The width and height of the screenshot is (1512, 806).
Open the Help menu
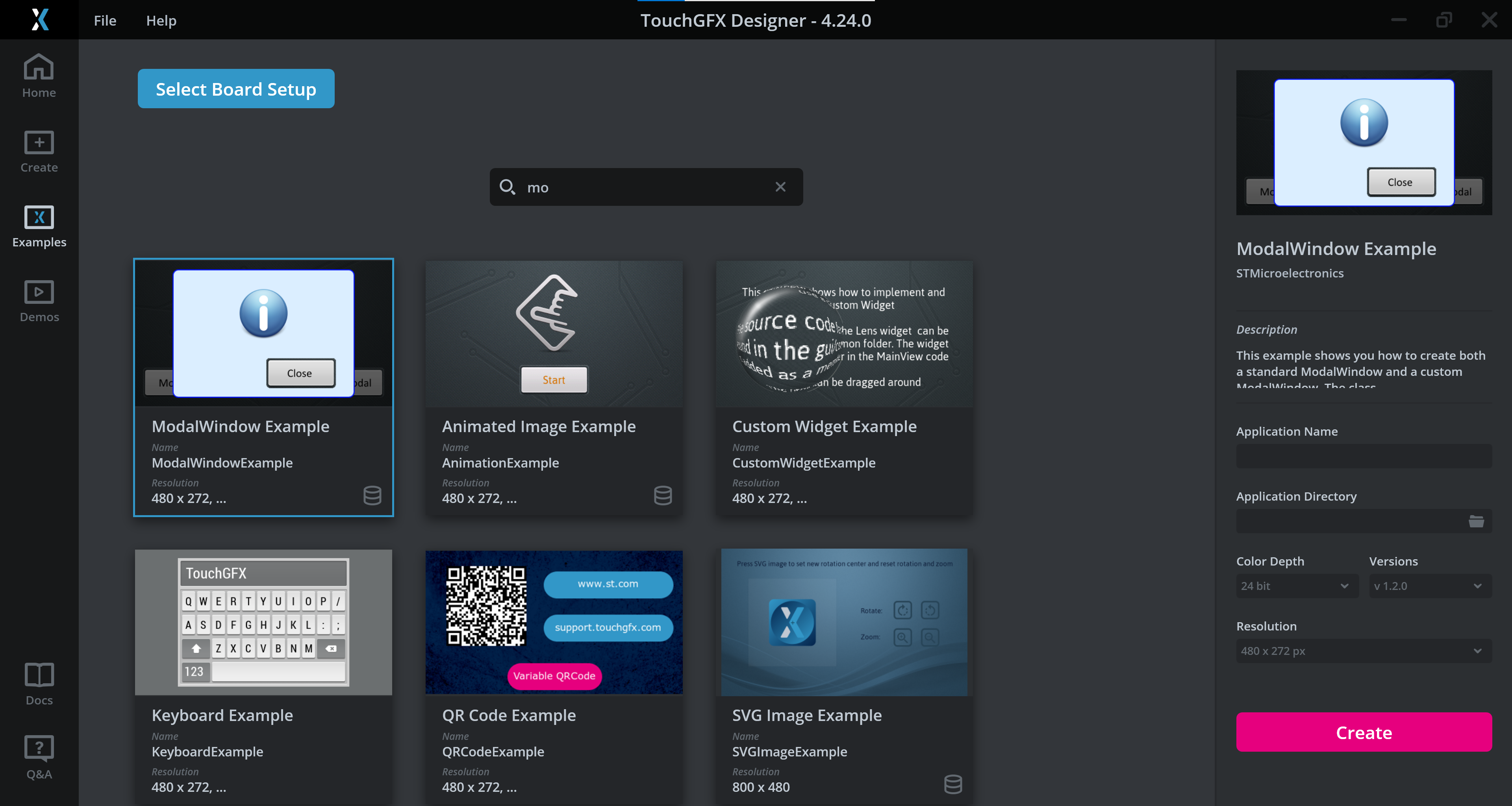[161, 20]
